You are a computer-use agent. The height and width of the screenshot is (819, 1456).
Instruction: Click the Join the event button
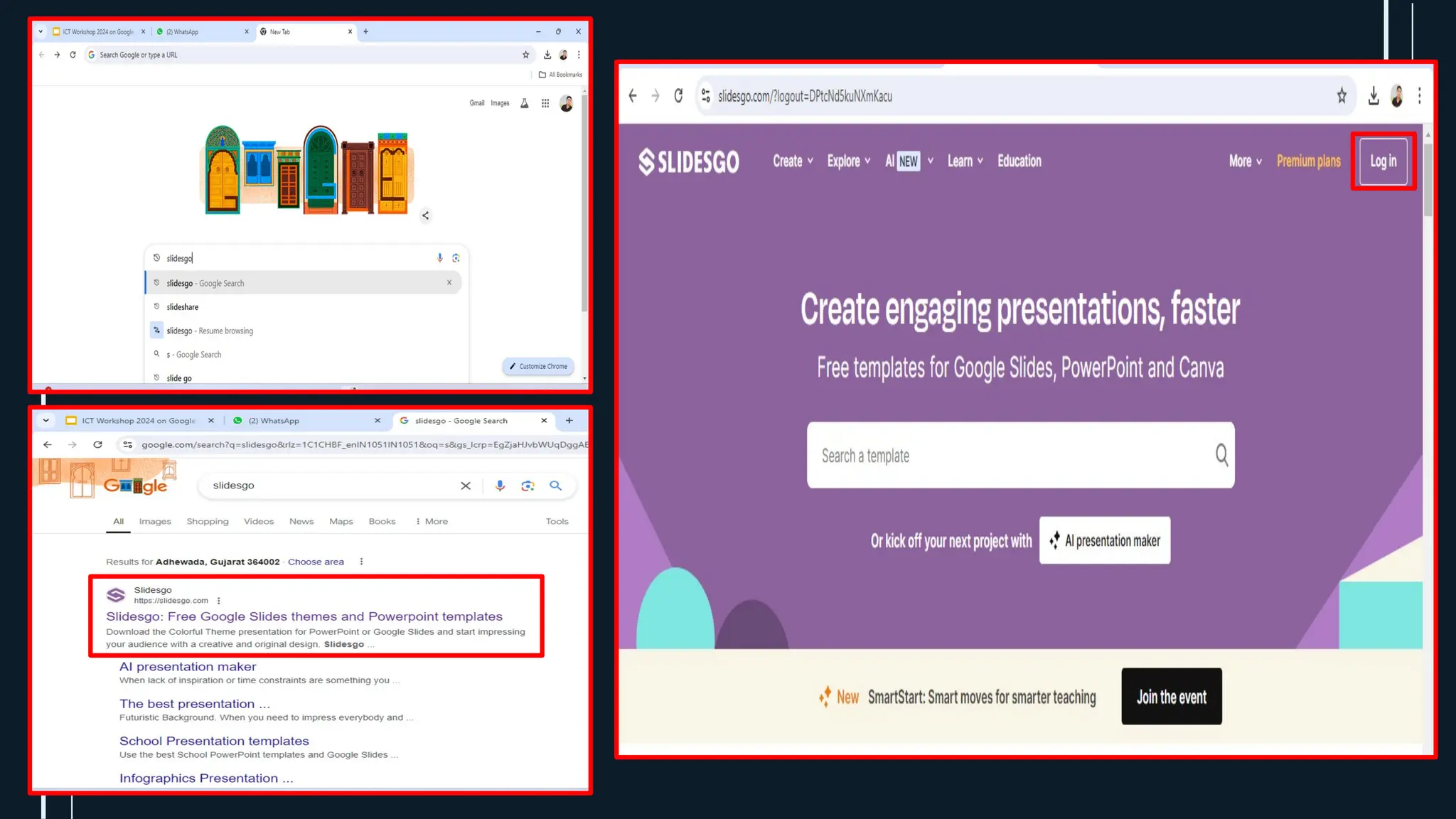[x=1171, y=697]
